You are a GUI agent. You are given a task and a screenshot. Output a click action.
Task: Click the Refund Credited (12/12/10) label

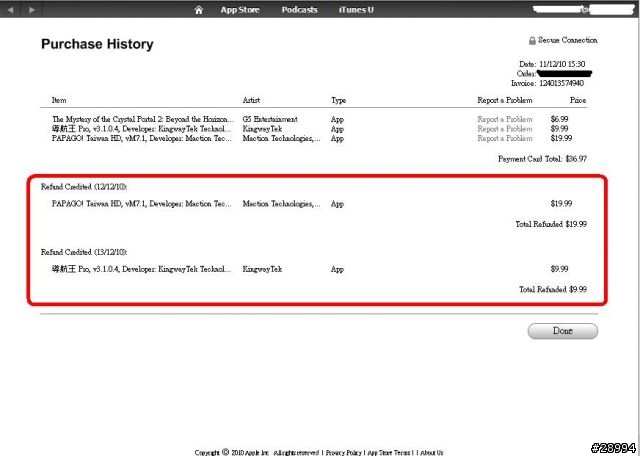click(x=84, y=187)
